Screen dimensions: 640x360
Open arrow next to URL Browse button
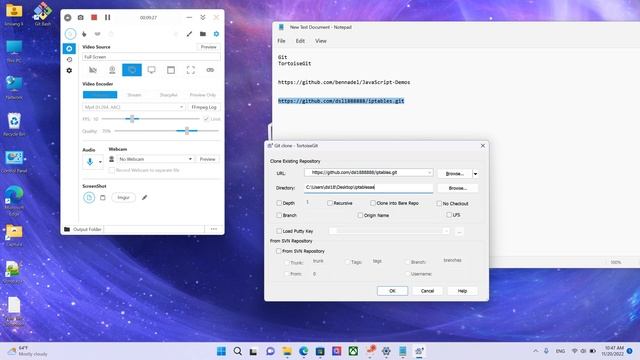point(476,174)
